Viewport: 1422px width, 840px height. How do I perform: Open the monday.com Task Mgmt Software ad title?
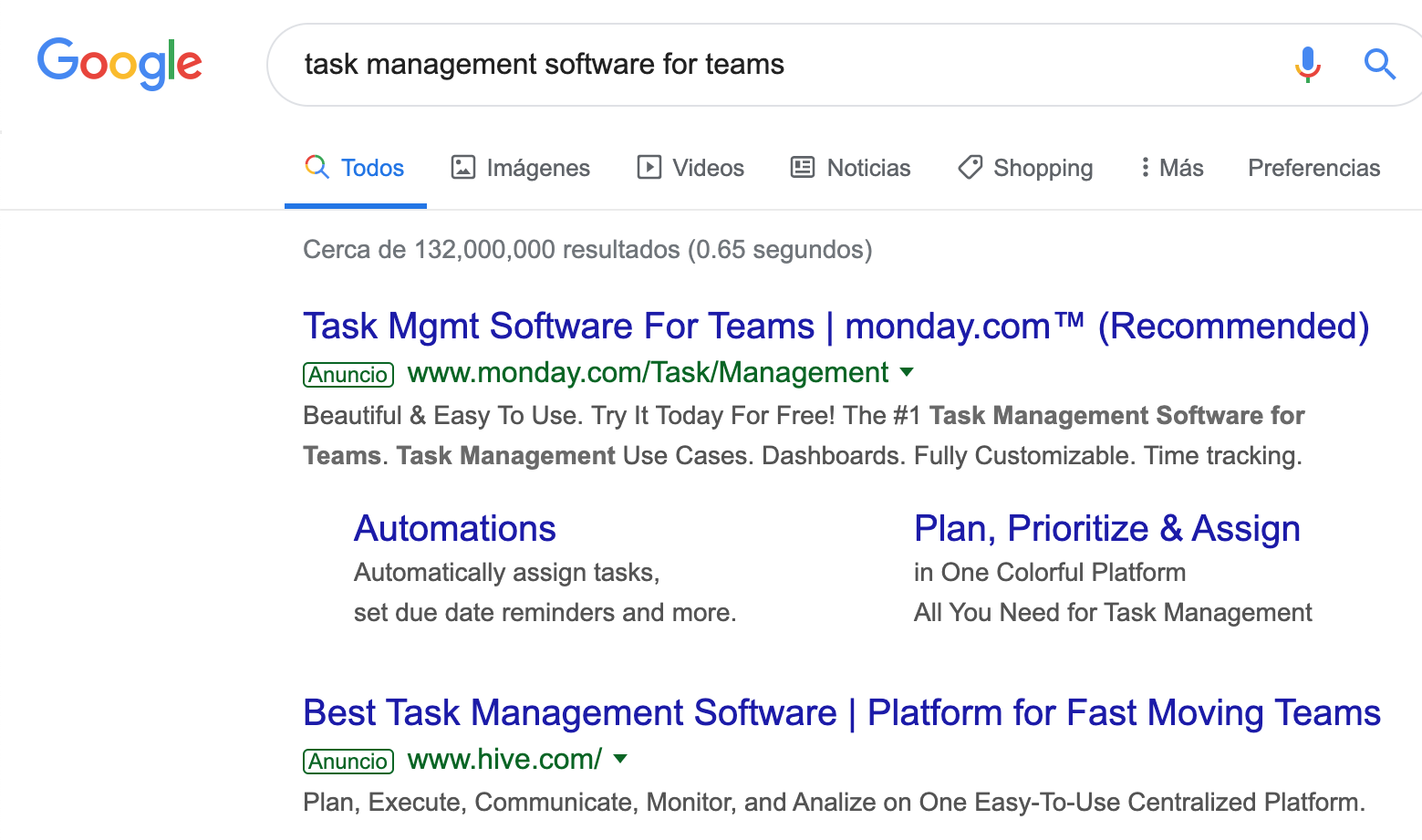pos(836,327)
